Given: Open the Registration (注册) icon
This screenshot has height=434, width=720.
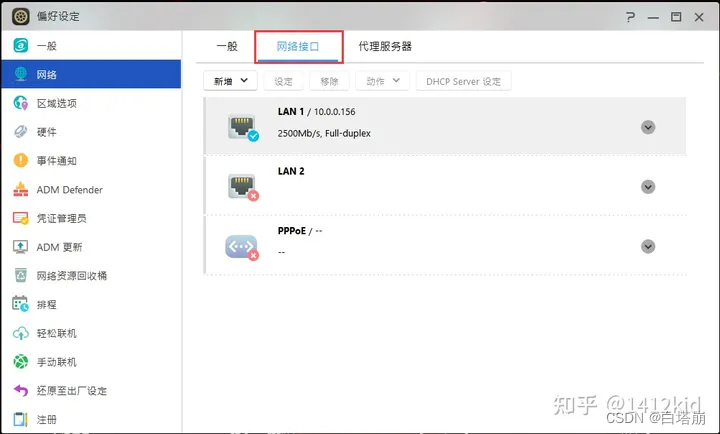Looking at the screenshot, I should [x=21, y=419].
